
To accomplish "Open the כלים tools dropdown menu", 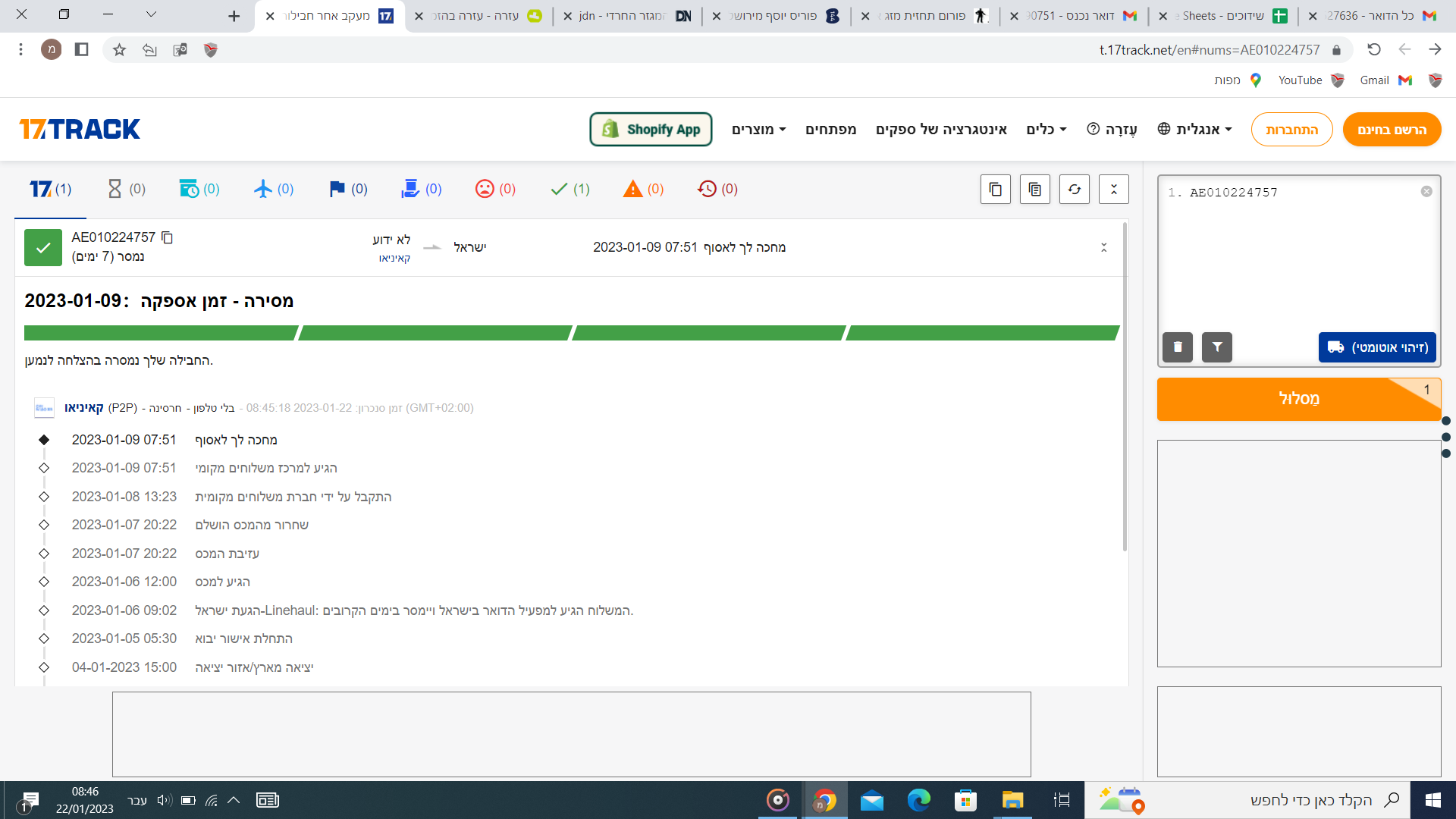I will [x=1046, y=130].
